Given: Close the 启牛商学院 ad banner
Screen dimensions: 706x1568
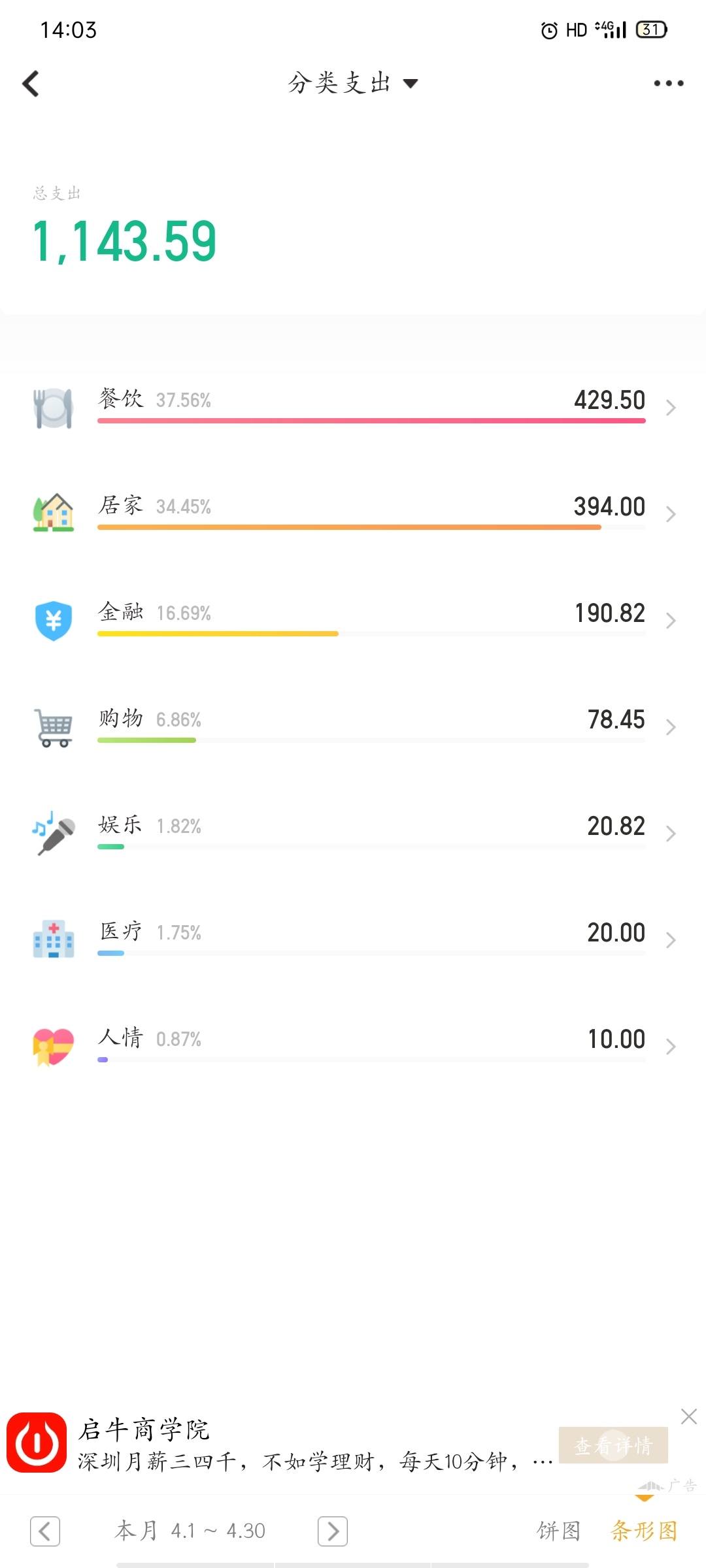Looking at the screenshot, I should (x=689, y=1416).
